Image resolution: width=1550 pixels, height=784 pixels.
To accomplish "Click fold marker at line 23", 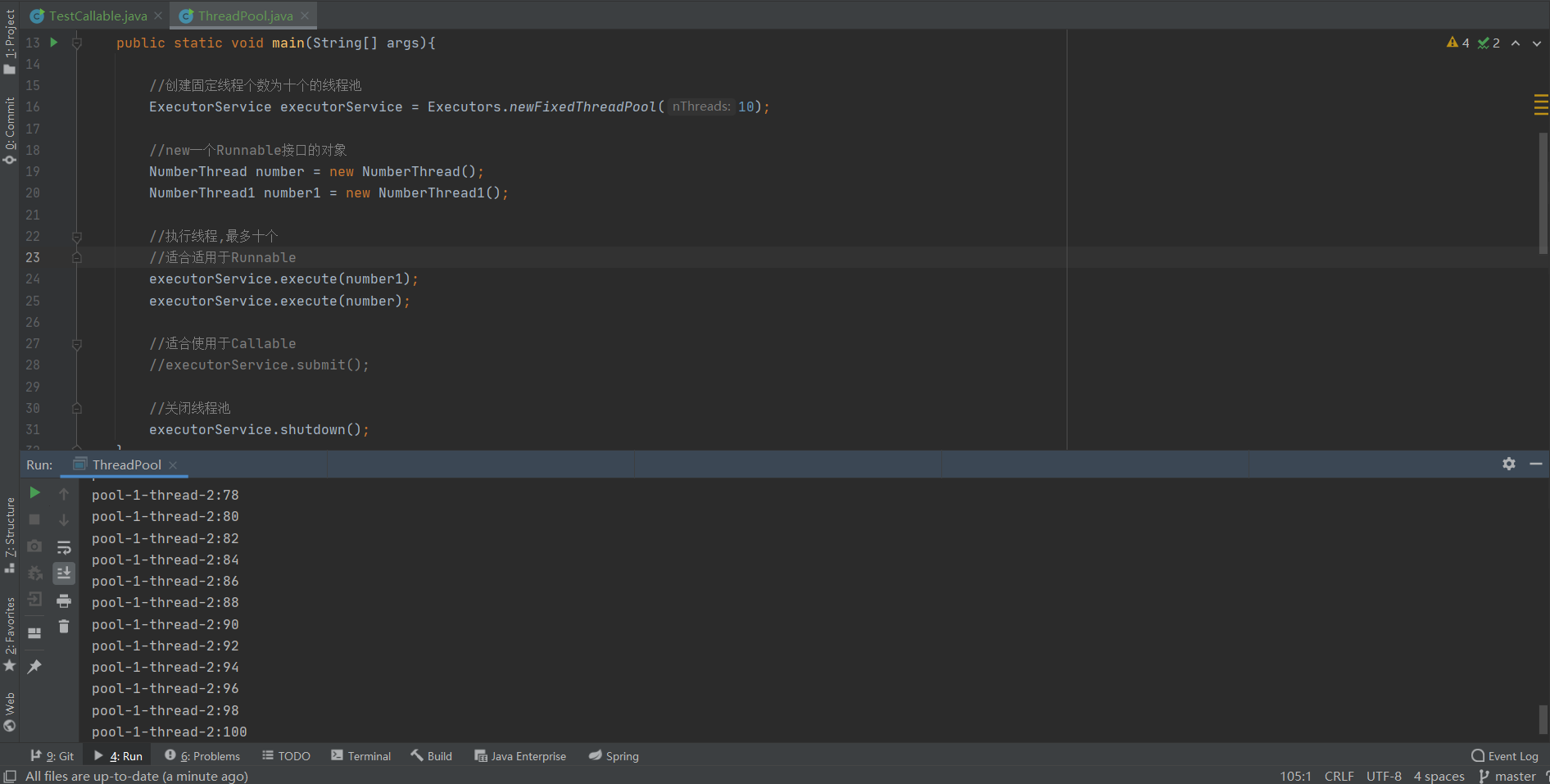I will click(x=77, y=257).
